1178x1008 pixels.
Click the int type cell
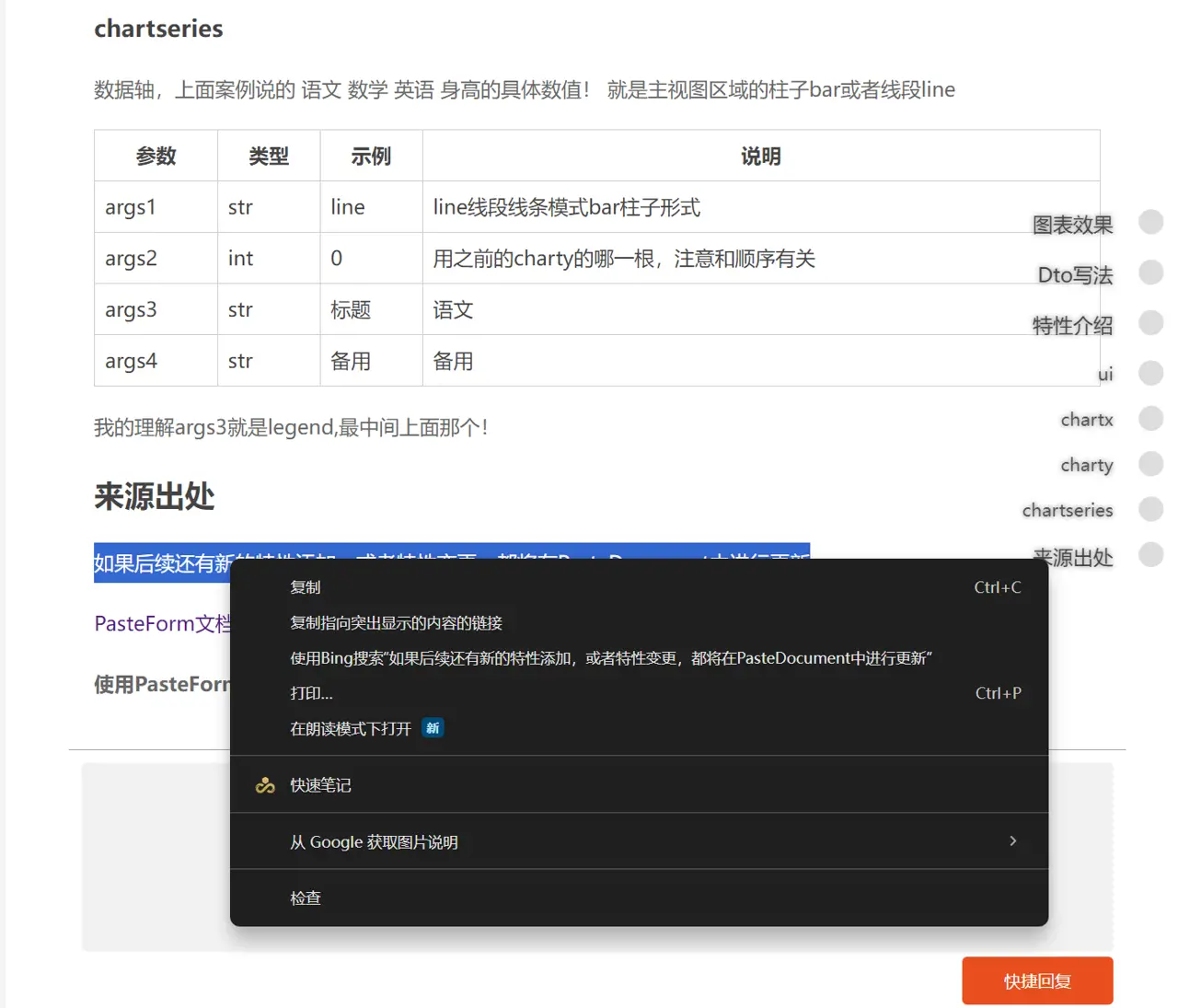click(269, 258)
